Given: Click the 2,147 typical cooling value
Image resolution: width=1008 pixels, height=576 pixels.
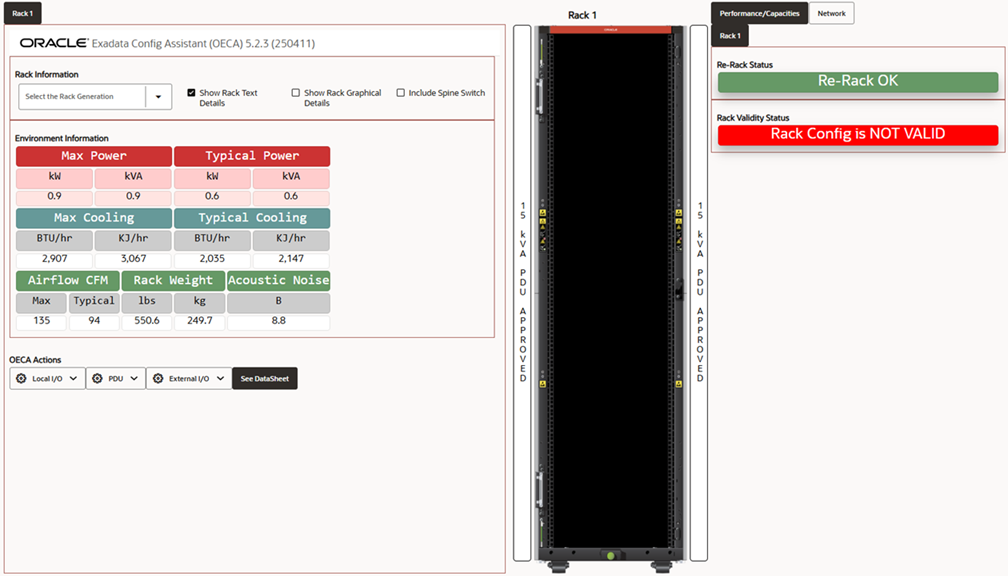Looking at the screenshot, I should (291, 258).
